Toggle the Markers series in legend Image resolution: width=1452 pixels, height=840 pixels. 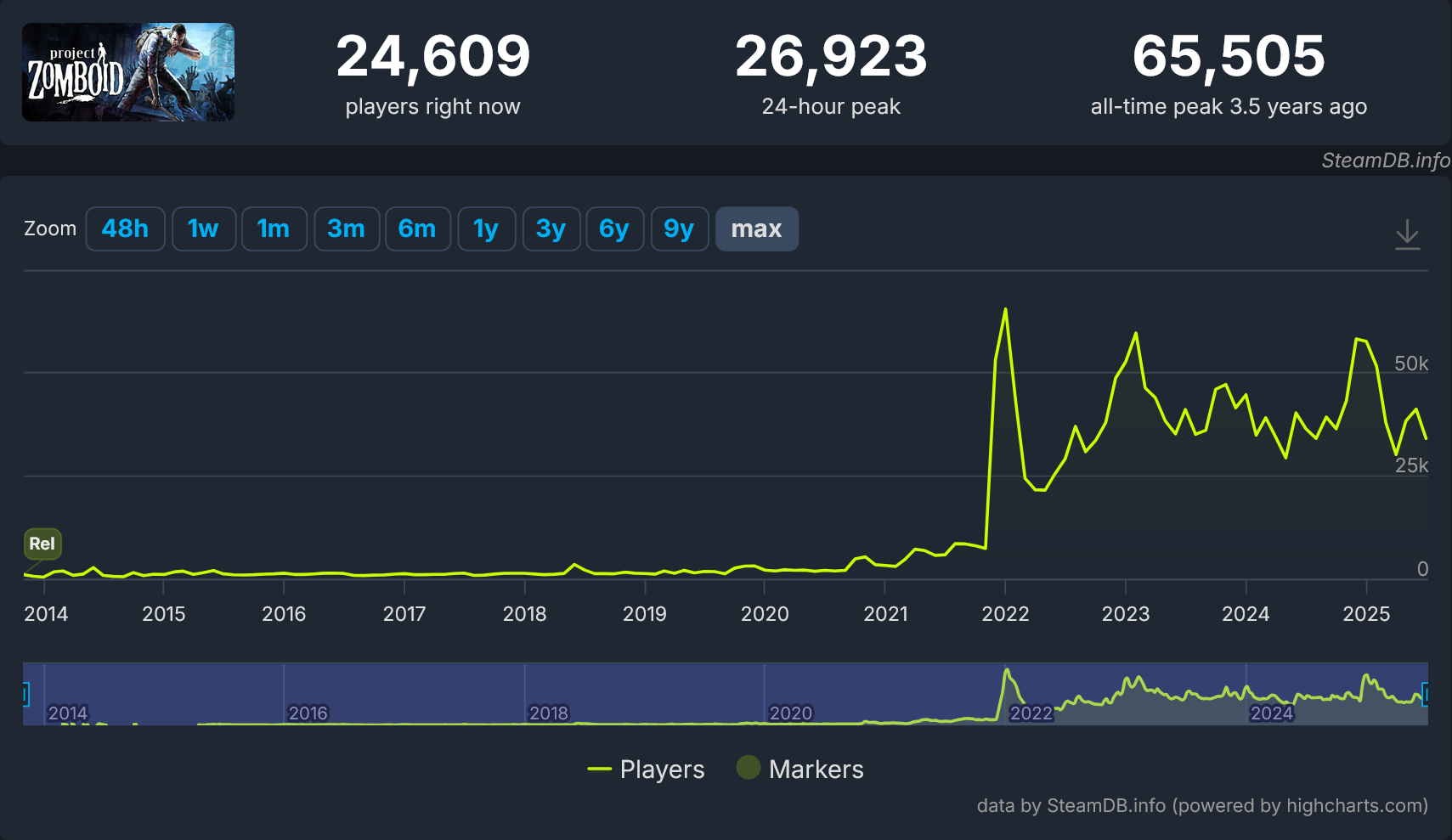point(799,769)
